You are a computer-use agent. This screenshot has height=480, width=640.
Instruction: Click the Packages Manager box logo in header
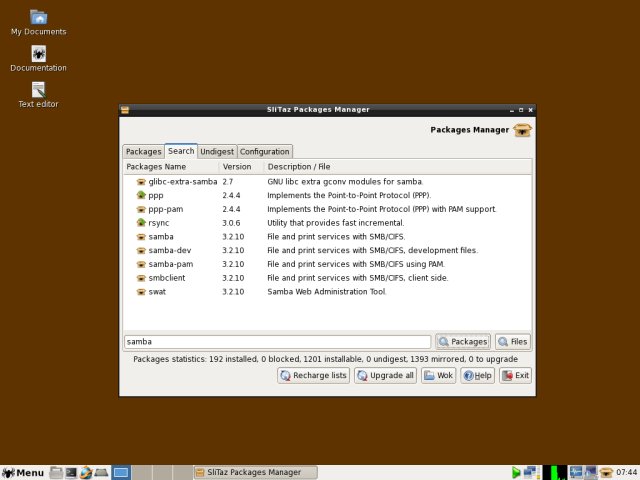(x=522, y=130)
